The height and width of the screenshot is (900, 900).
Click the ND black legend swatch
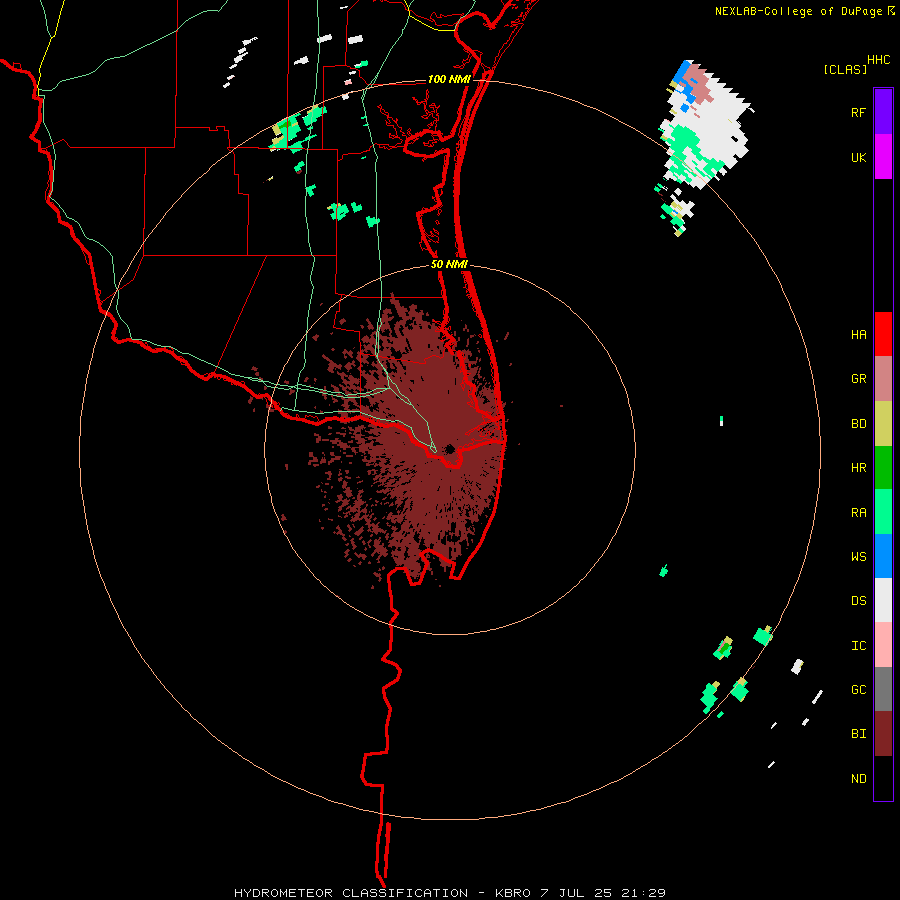tap(883, 778)
